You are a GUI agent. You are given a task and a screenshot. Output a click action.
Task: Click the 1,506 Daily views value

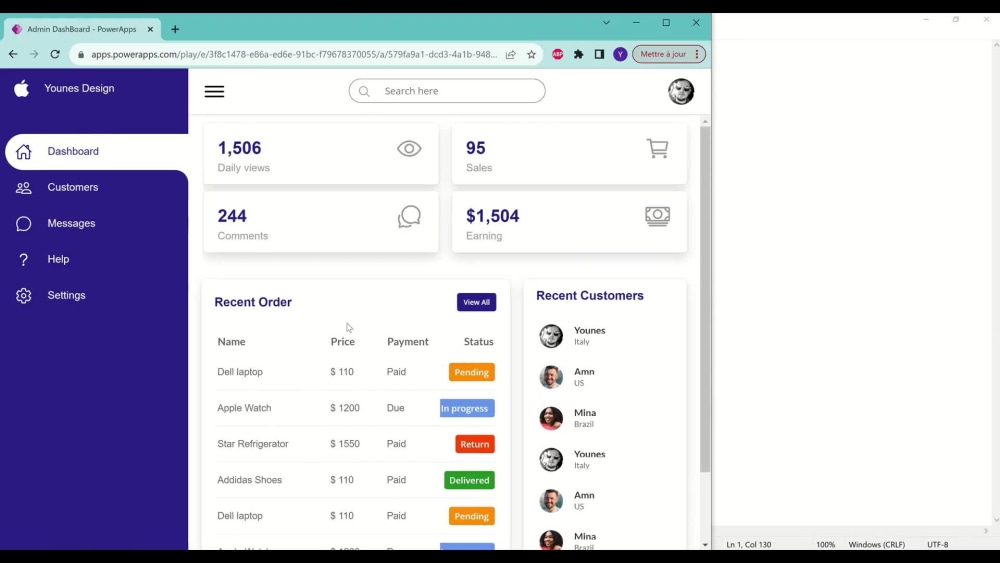tap(239, 149)
